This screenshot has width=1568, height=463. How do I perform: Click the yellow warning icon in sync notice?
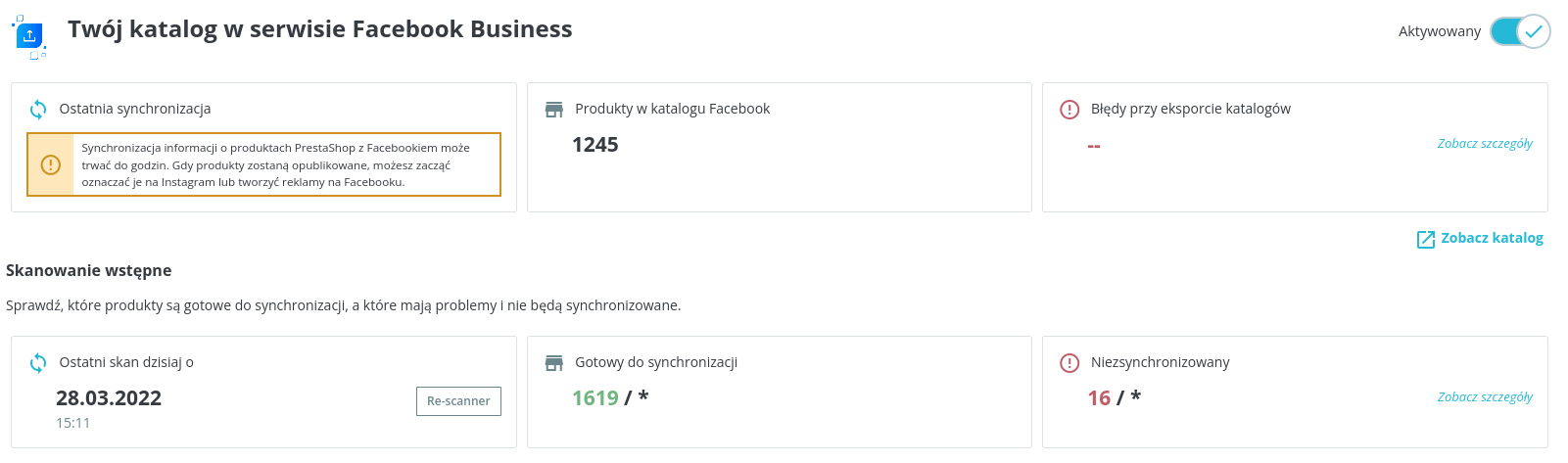click(x=51, y=164)
